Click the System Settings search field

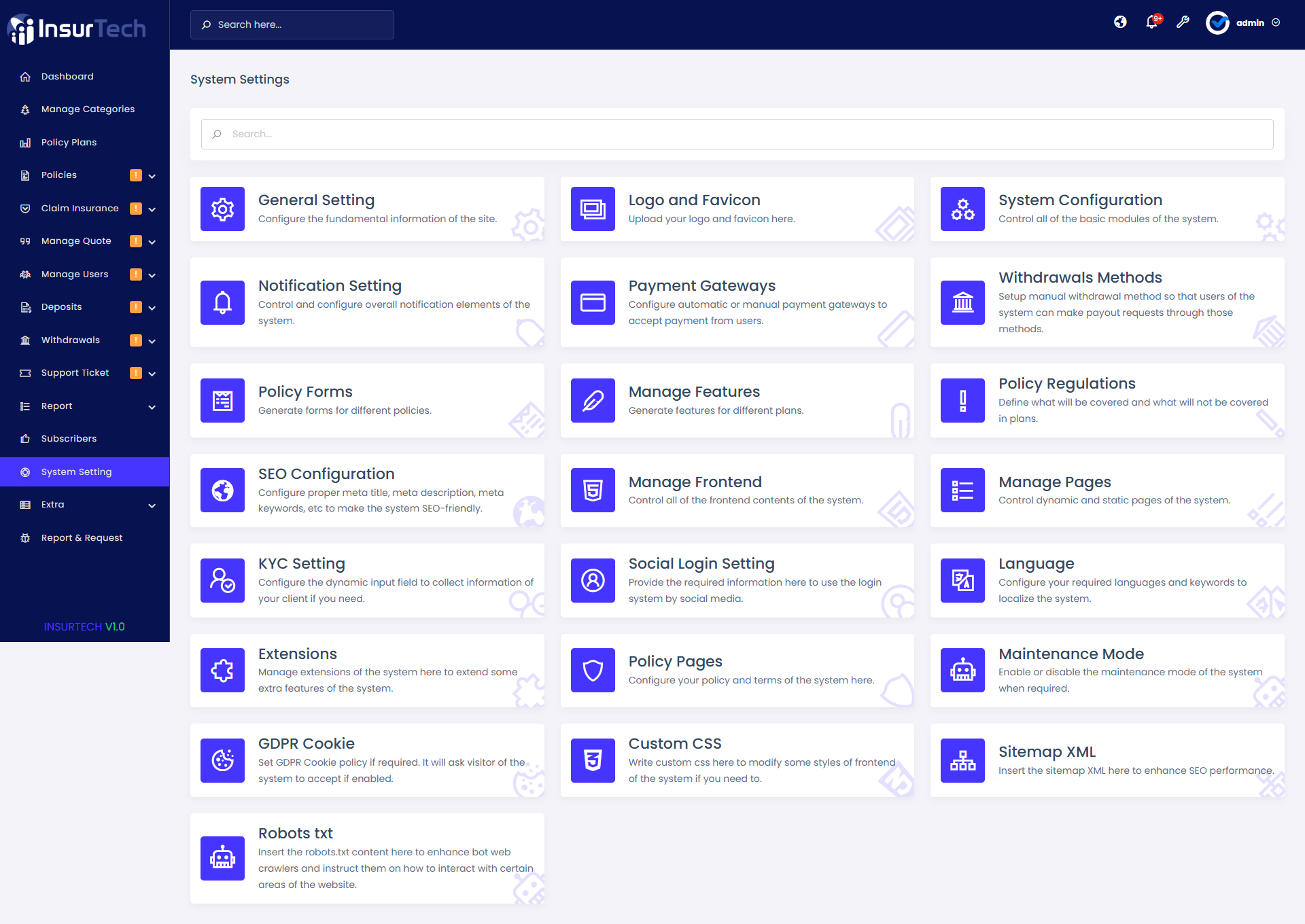pyautogui.click(x=737, y=135)
